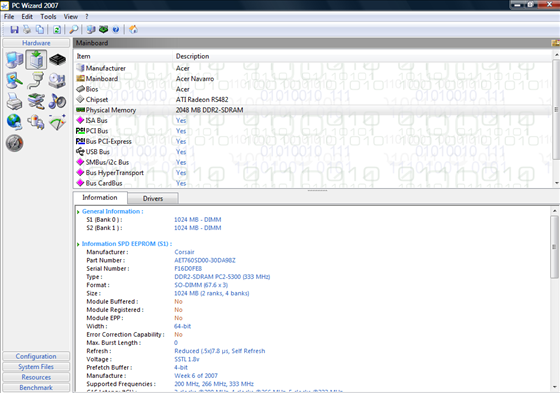Click the green chip toolbar icon
560x393 pixels.
(x=104, y=30)
